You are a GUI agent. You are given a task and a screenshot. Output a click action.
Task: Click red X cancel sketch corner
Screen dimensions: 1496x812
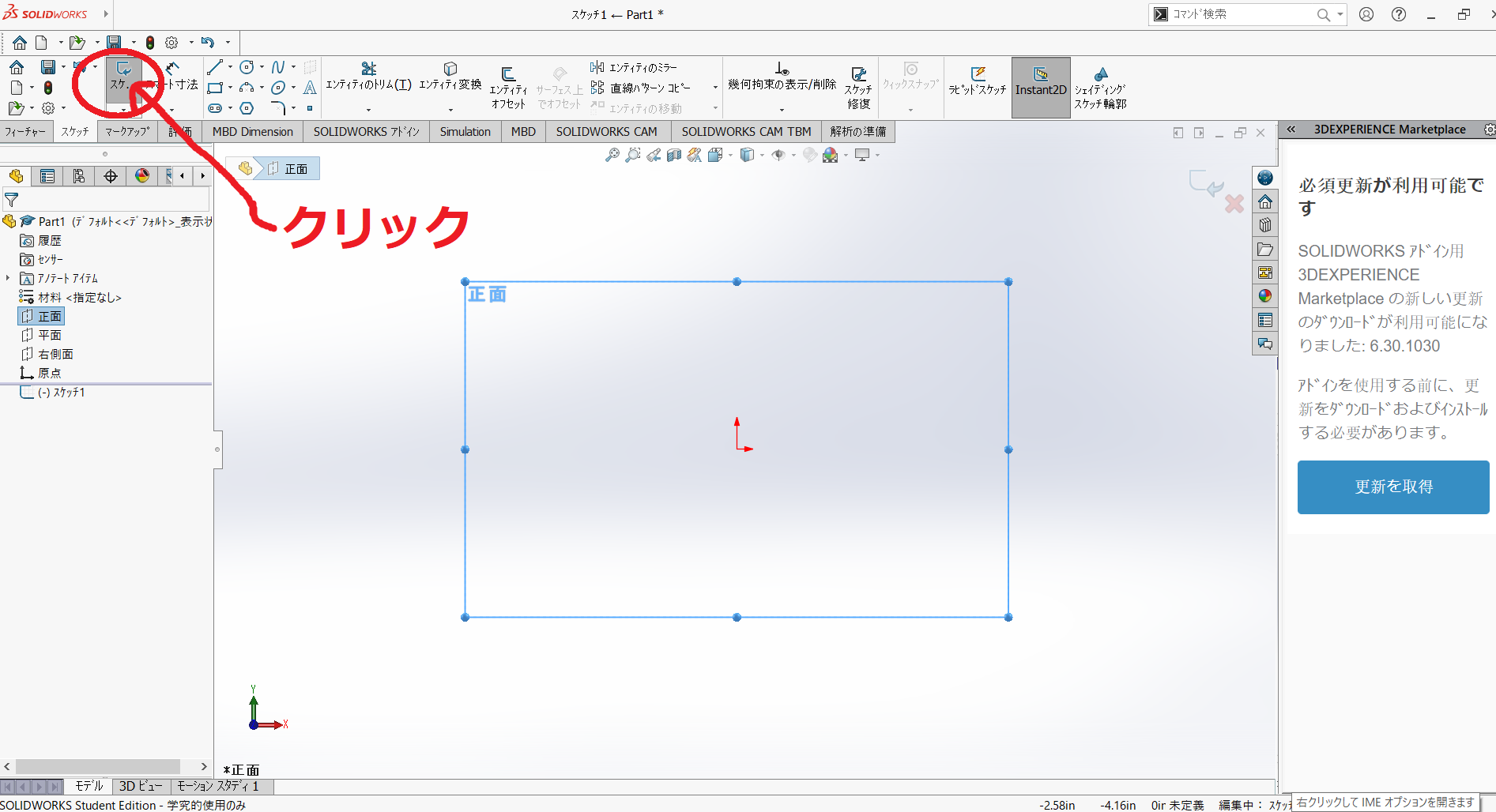[1234, 205]
